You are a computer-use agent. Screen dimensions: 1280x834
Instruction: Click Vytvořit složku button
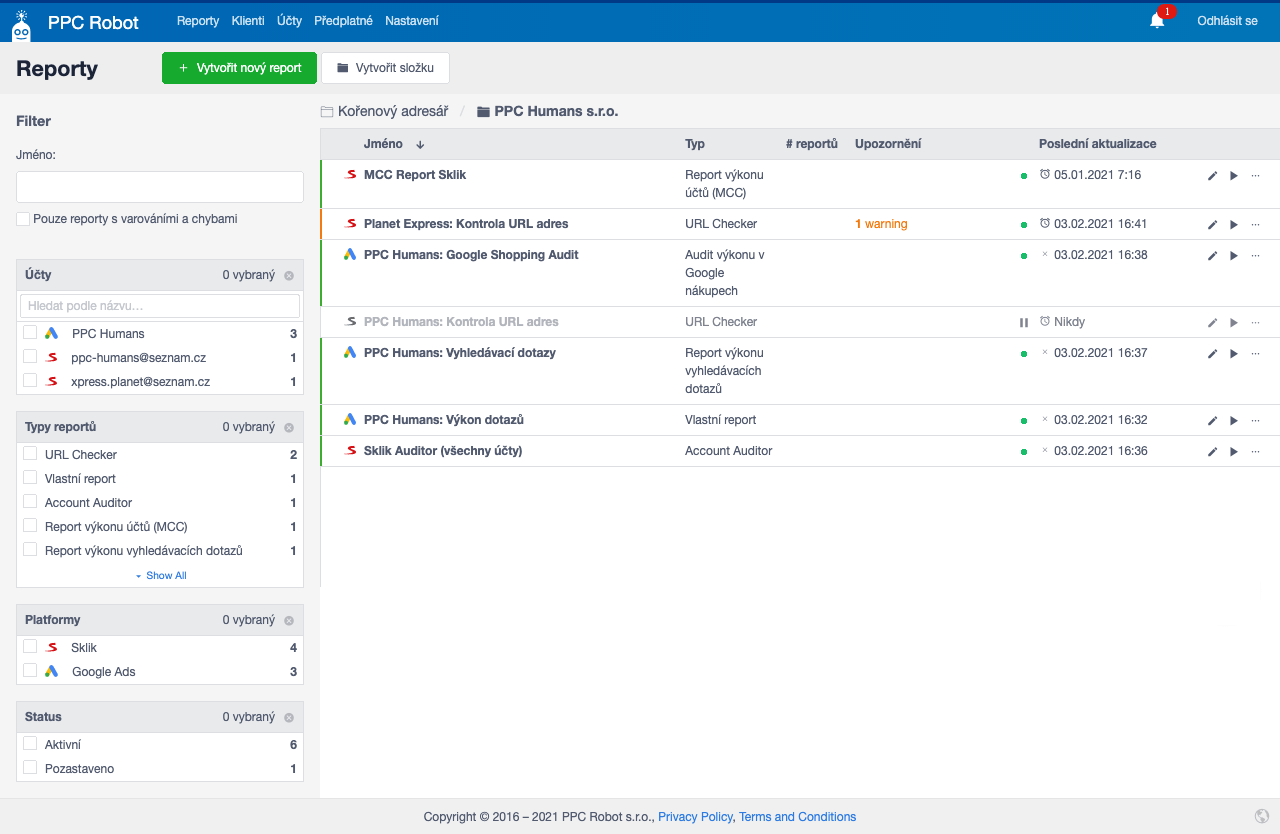click(385, 68)
